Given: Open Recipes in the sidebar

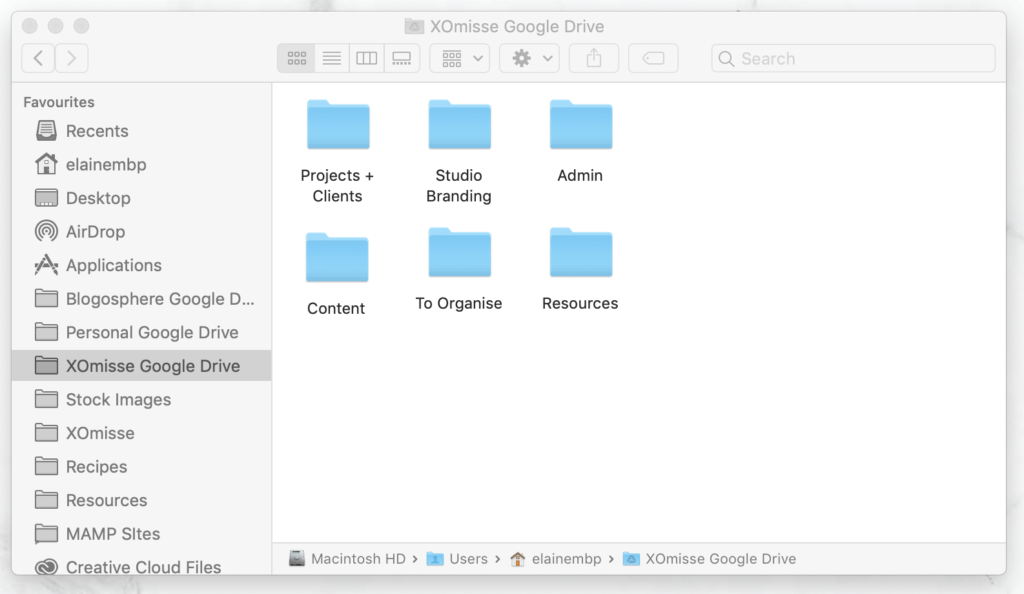Looking at the screenshot, I should (x=141, y=467).
